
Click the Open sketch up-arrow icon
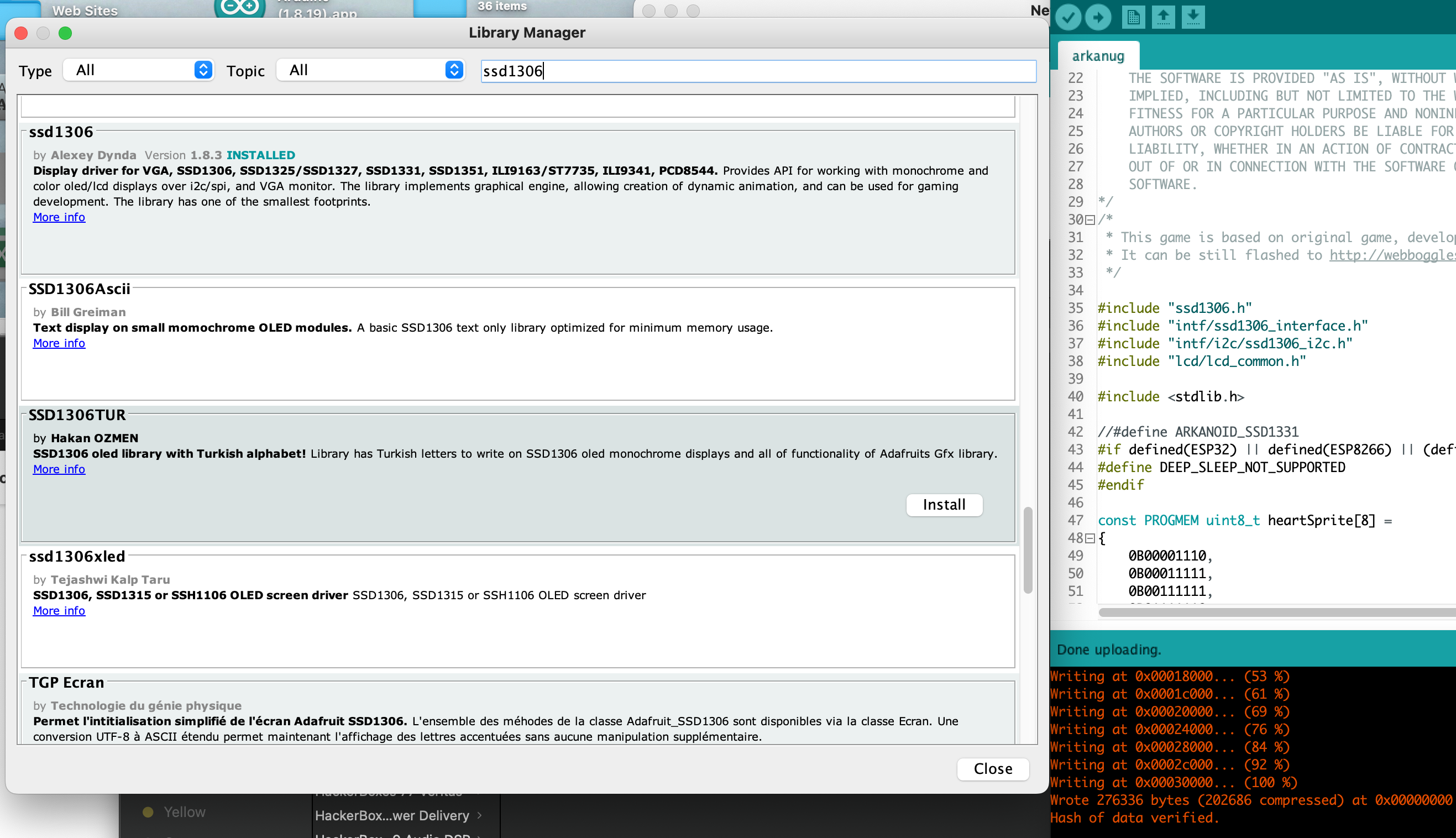coord(1163,17)
